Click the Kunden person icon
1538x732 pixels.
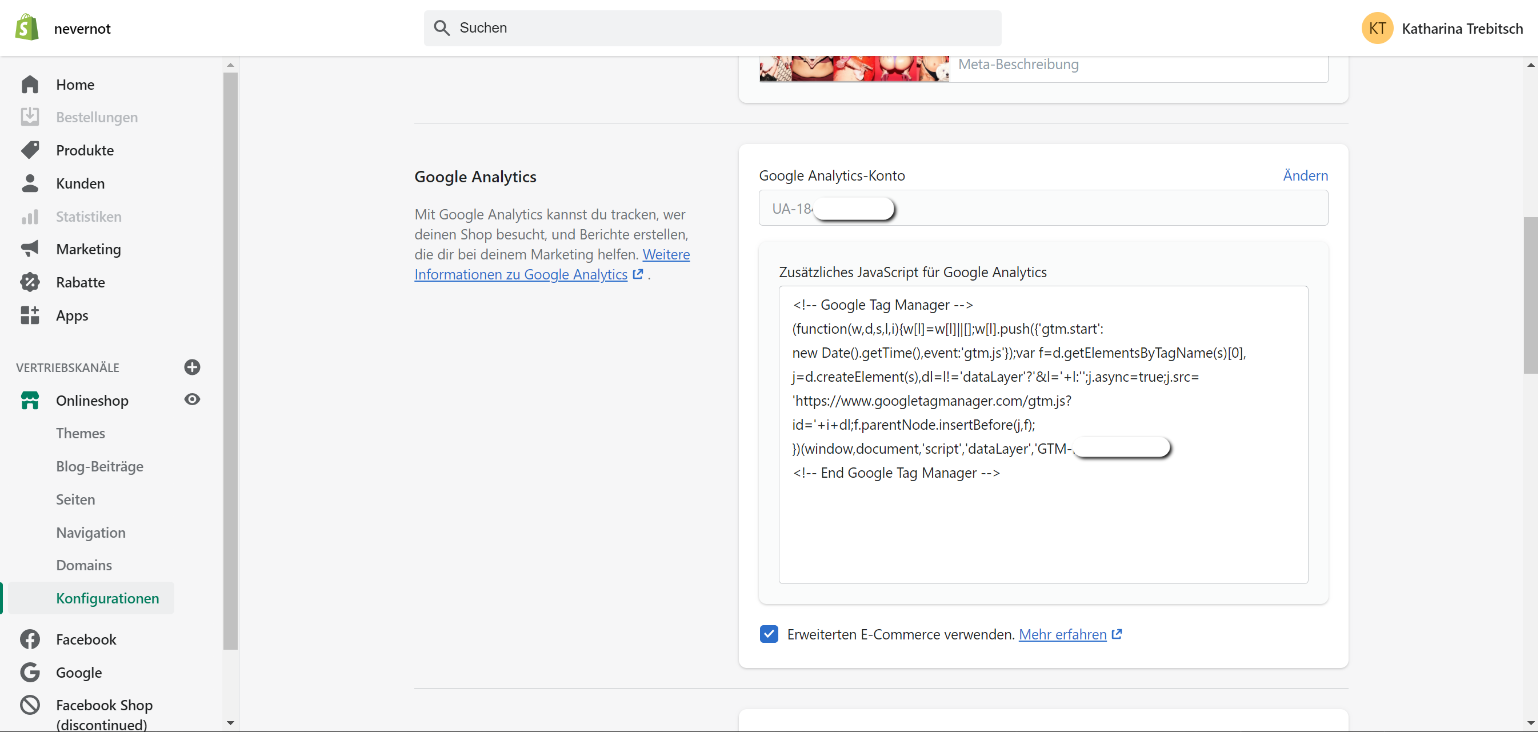(x=30, y=183)
